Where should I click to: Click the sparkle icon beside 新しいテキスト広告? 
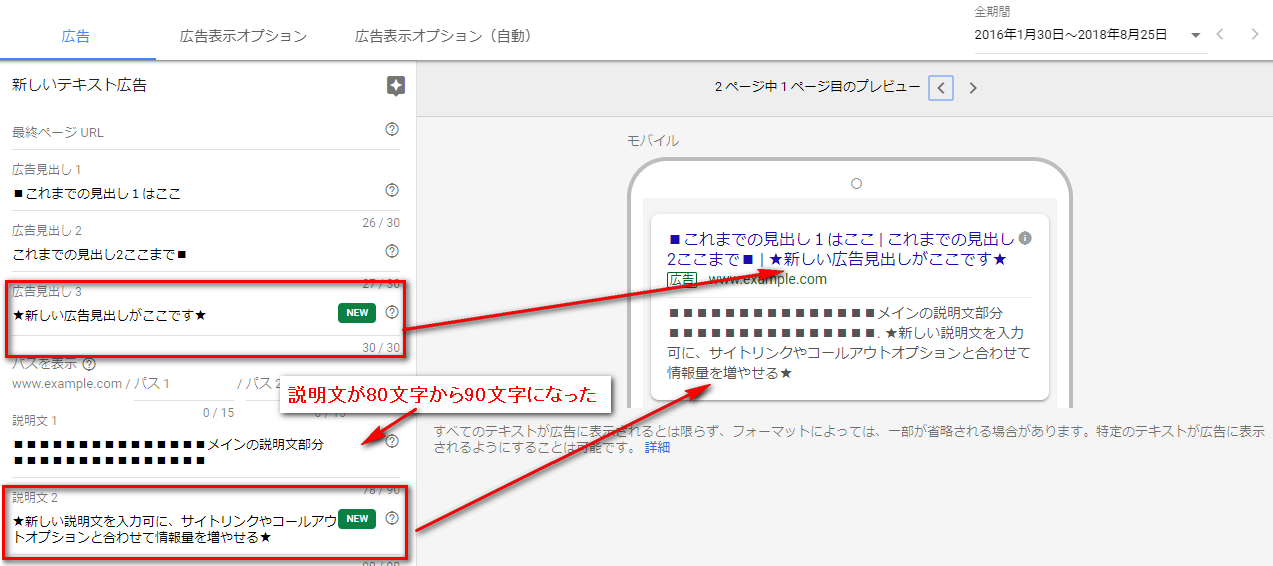tap(396, 86)
